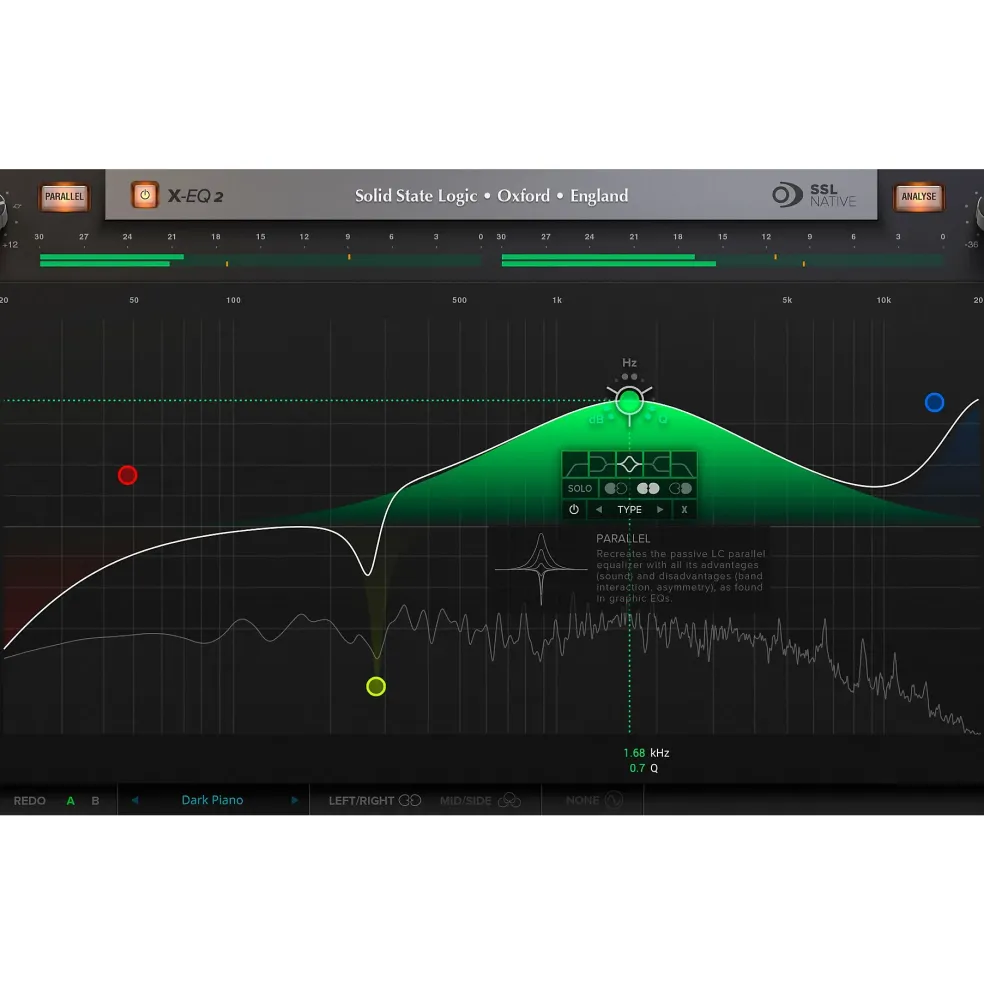Click the NONE phase mode option
The image size is (984, 985).
594,800
